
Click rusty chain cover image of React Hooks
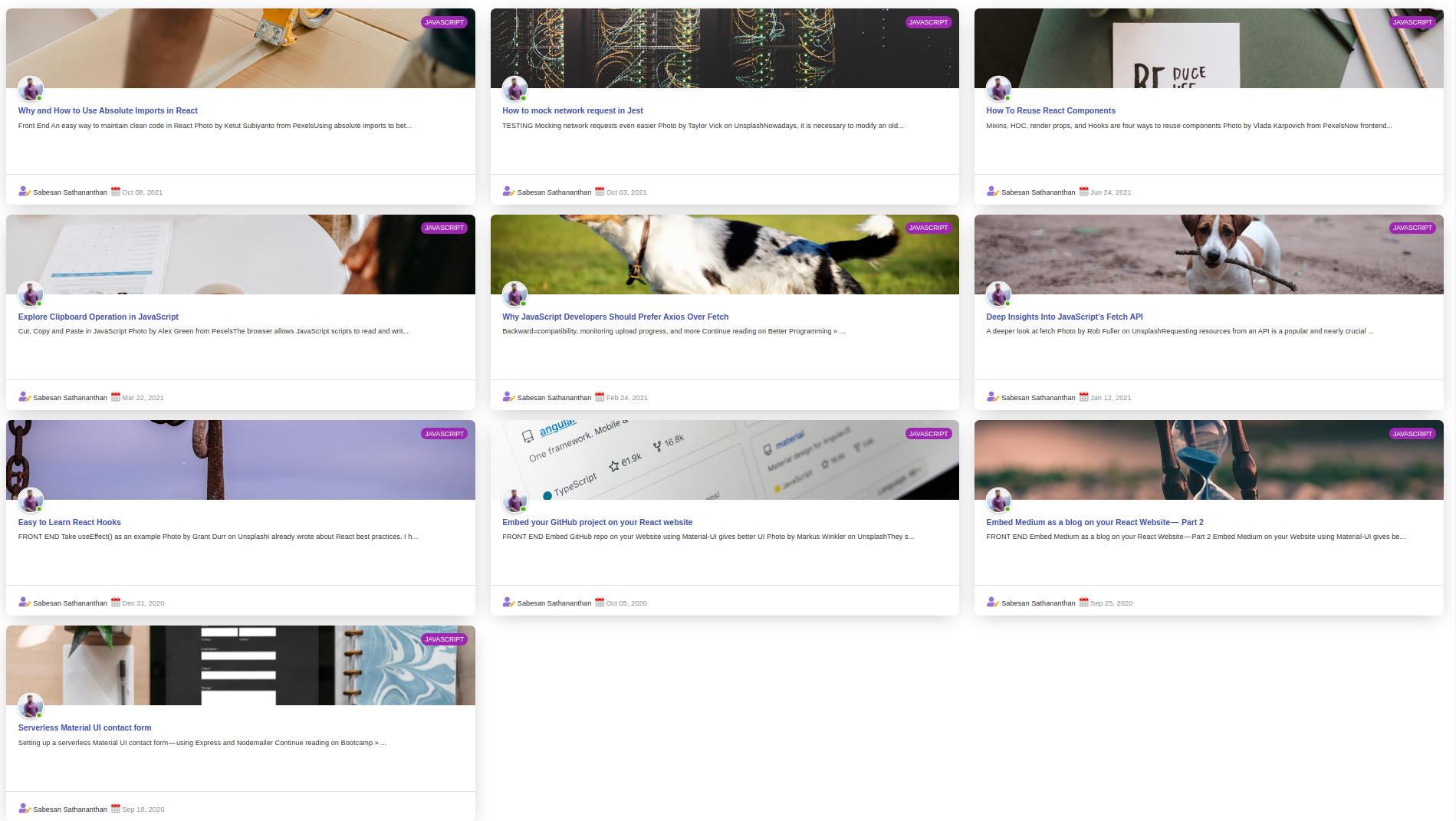(241, 460)
